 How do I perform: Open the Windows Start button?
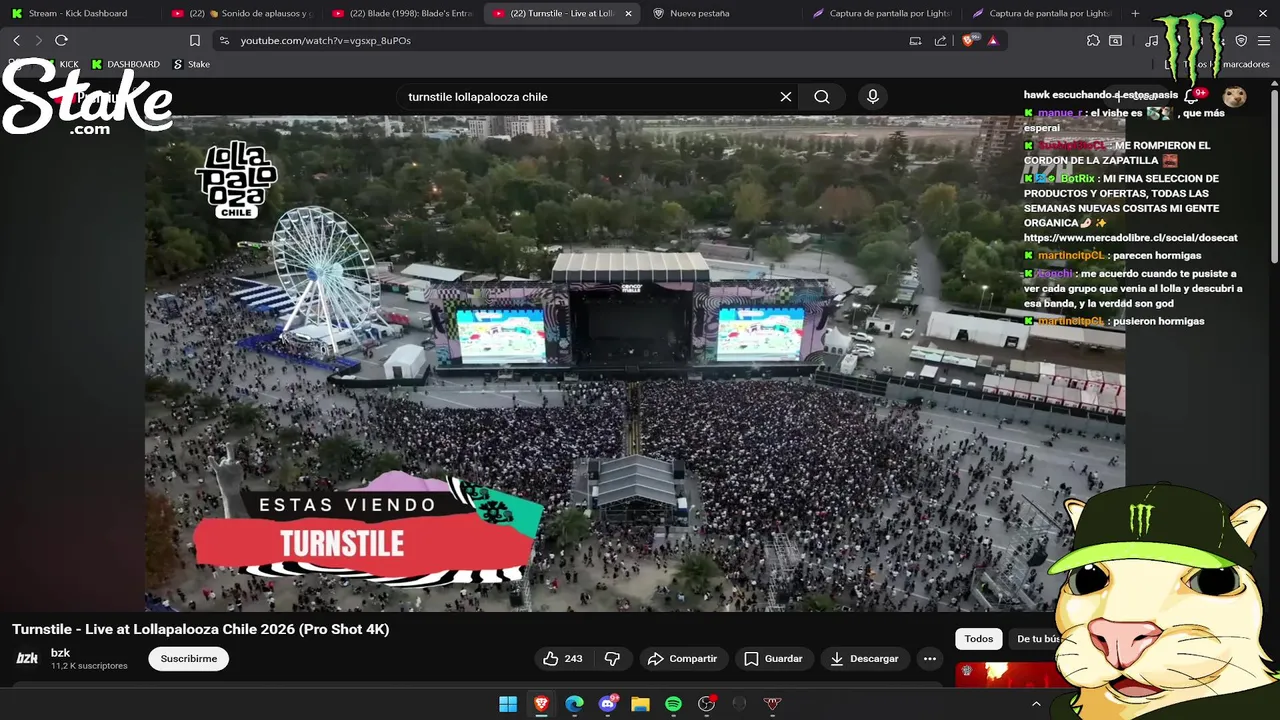pyautogui.click(x=508, y=704)
